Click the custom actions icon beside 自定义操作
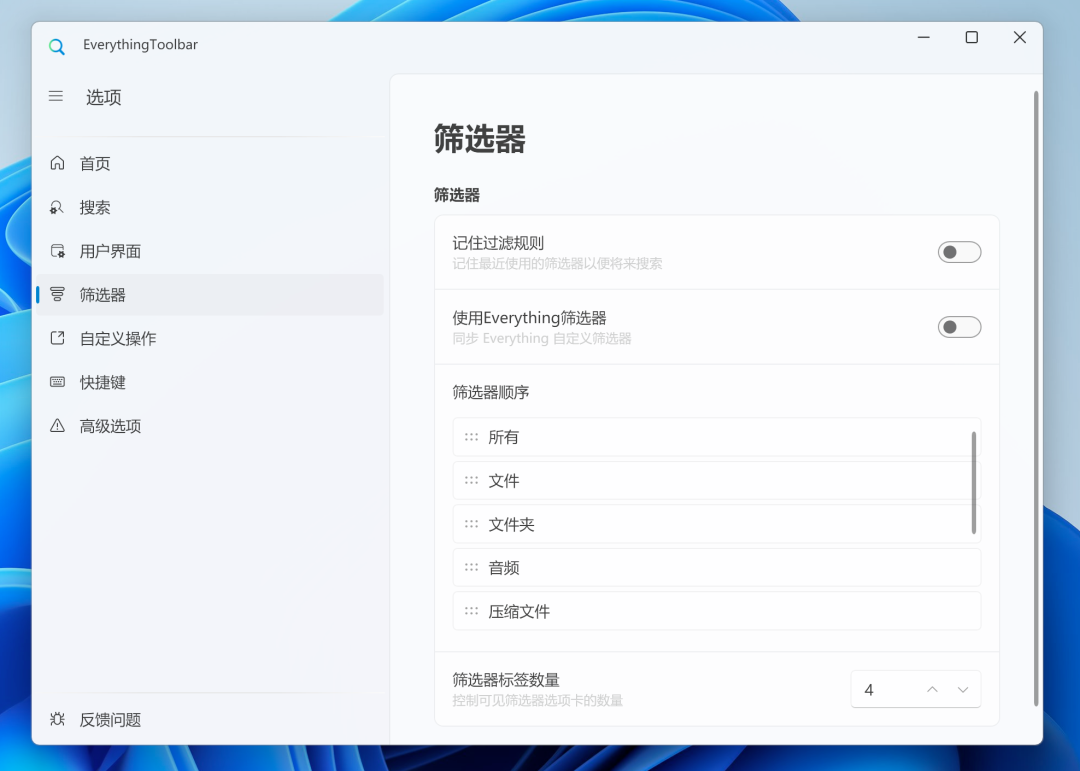This screenshot has height=771, width=1080. coord(57,338)
